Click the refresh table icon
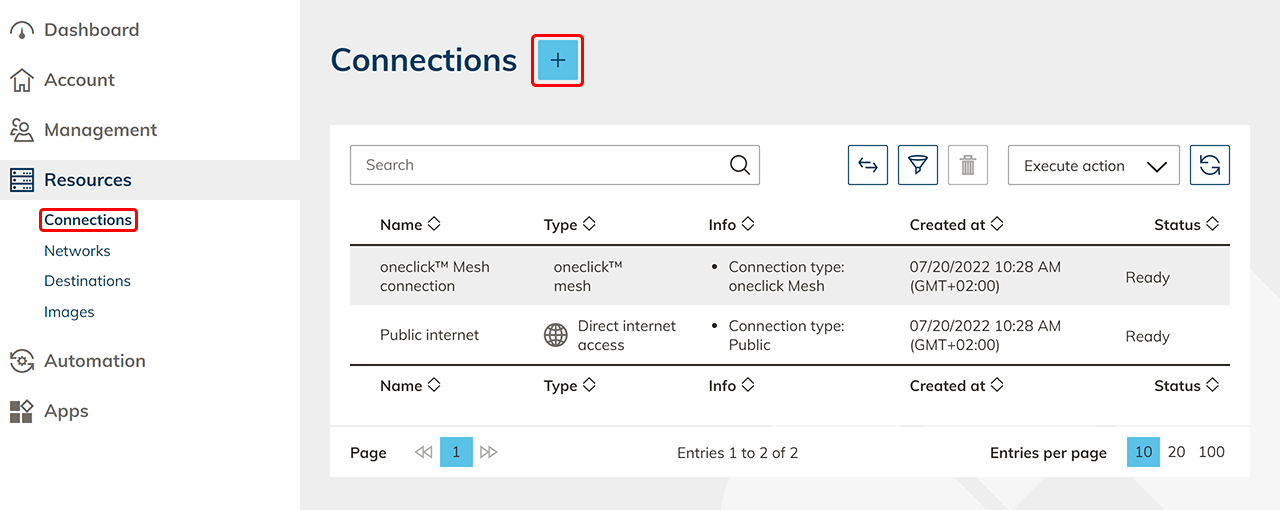This screenshot has height=510, width=1280. pos(1209,166)
